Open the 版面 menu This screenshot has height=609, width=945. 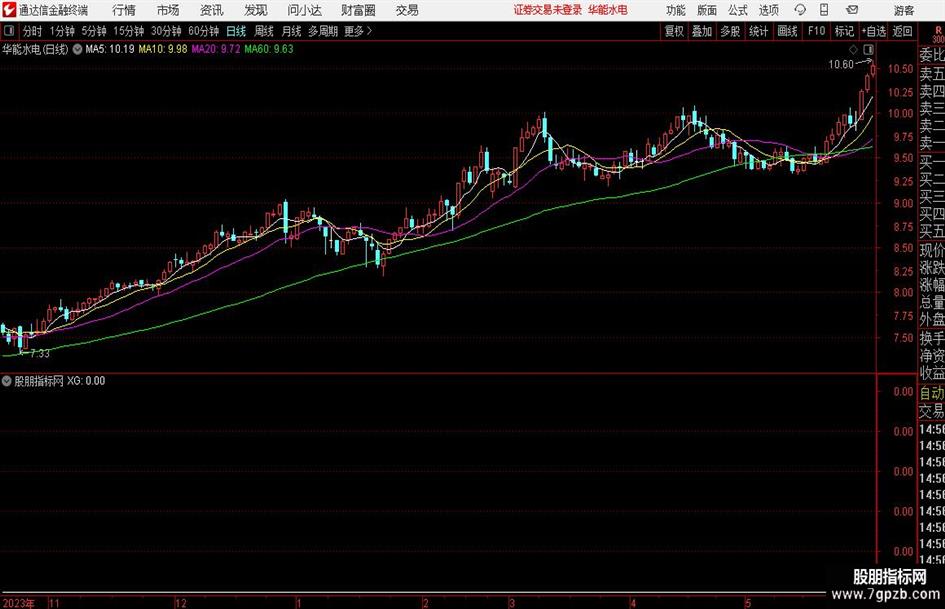[x=707, y=10]
